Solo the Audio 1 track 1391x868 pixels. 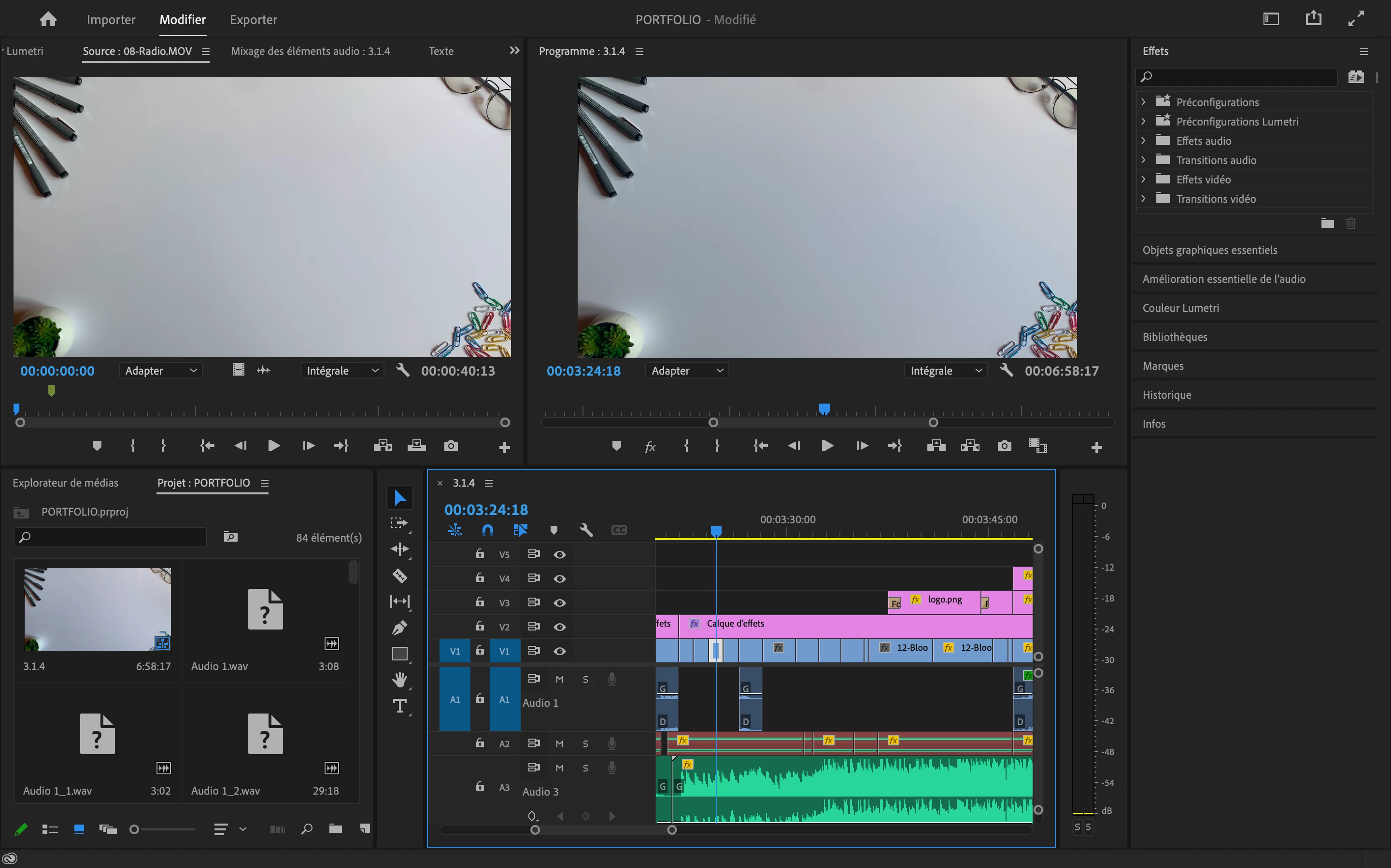pos(585,679)
